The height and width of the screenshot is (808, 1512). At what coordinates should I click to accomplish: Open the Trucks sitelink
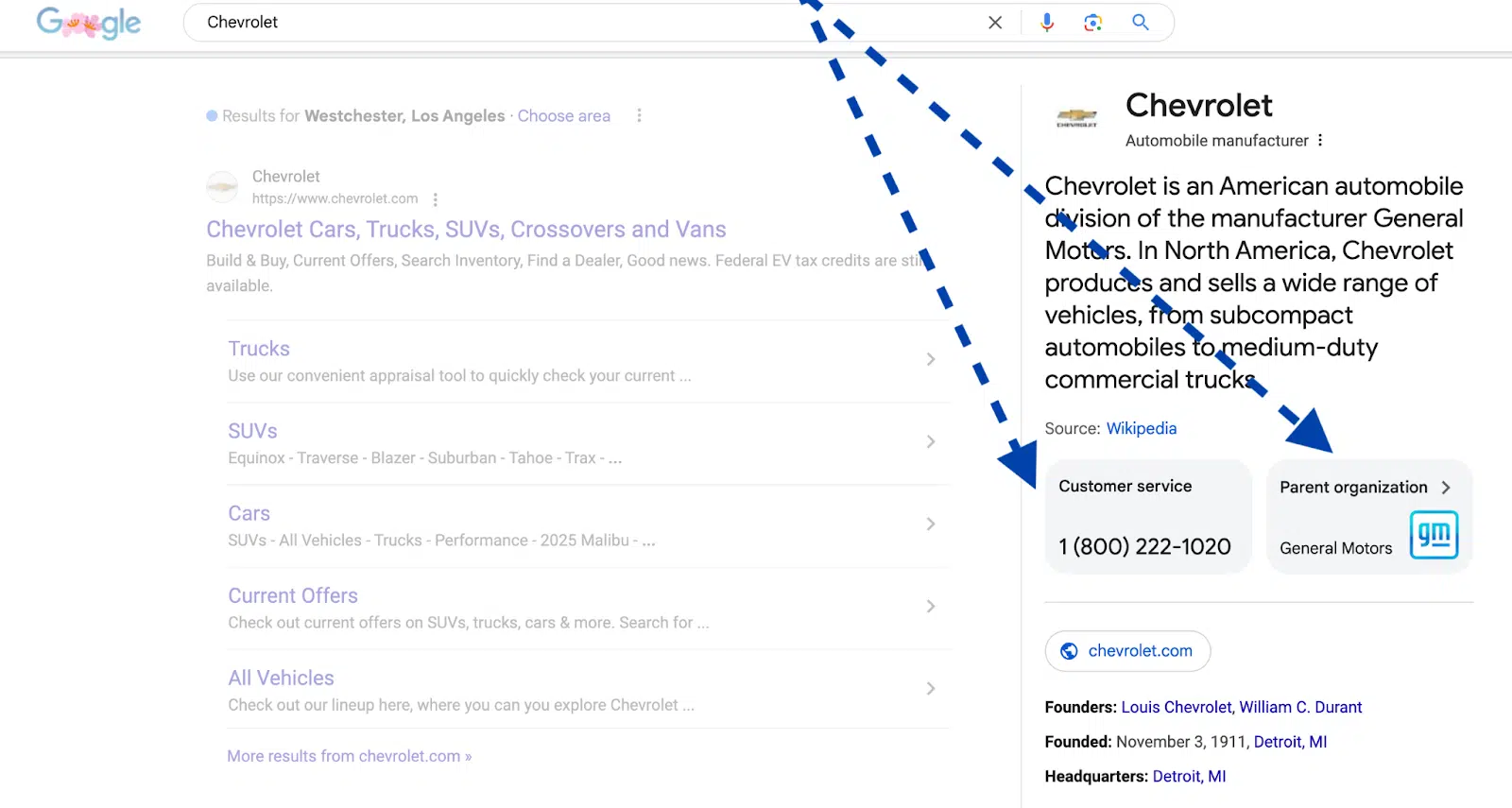(259, 349)
